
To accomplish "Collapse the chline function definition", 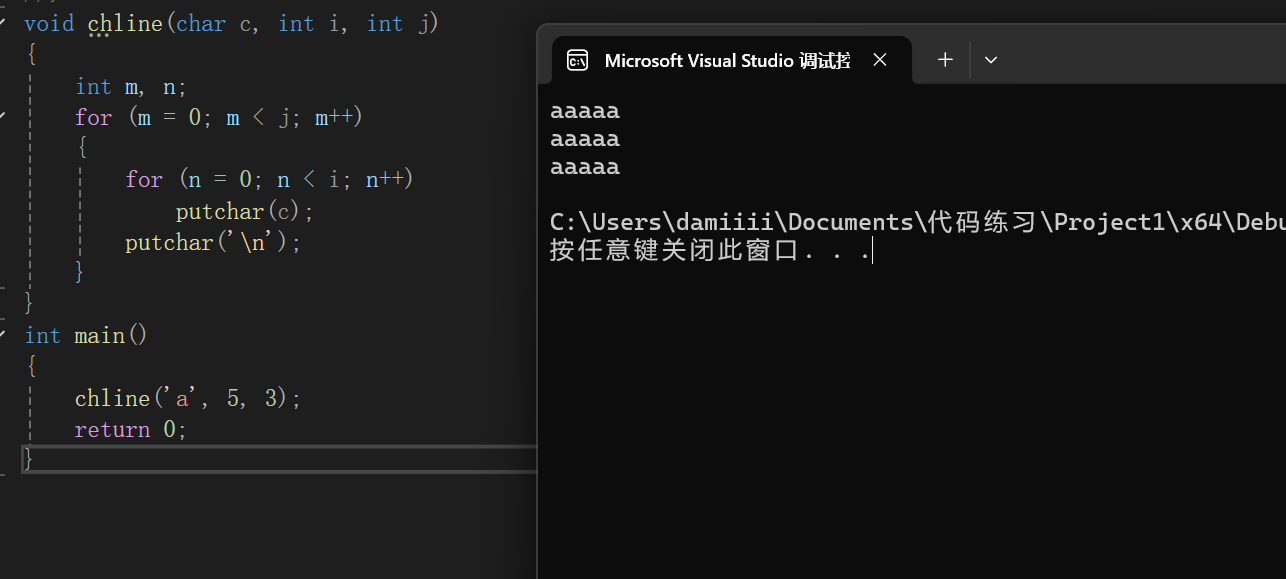I will (3, 23).
